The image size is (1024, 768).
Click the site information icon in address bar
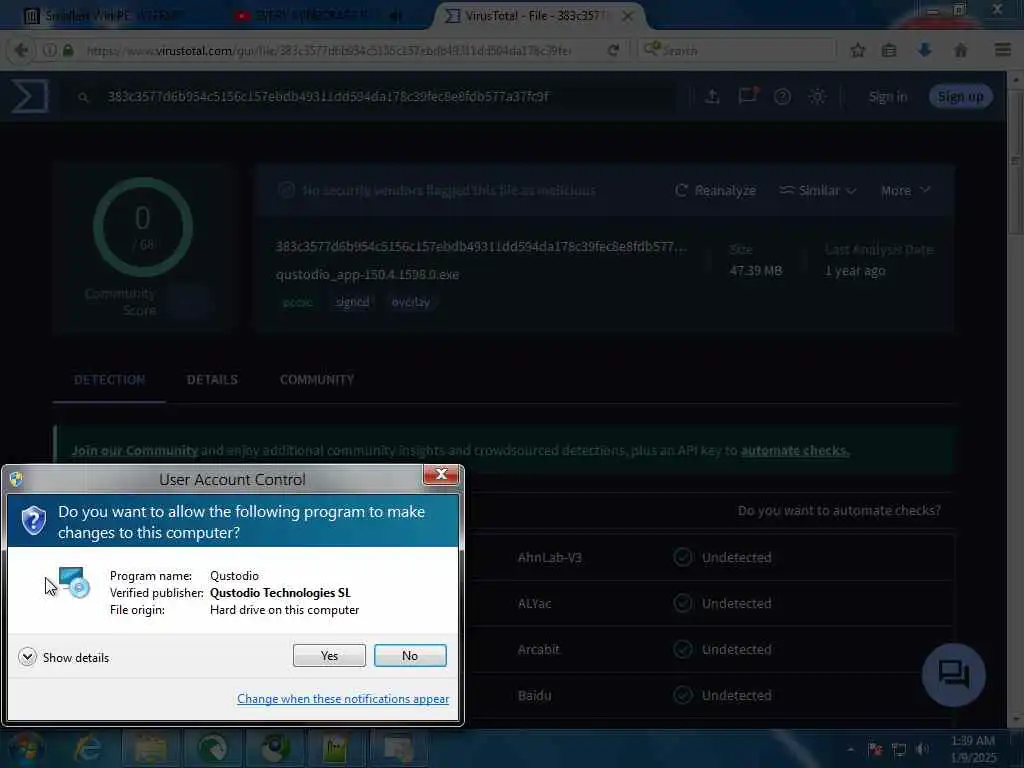click(50, 50)
